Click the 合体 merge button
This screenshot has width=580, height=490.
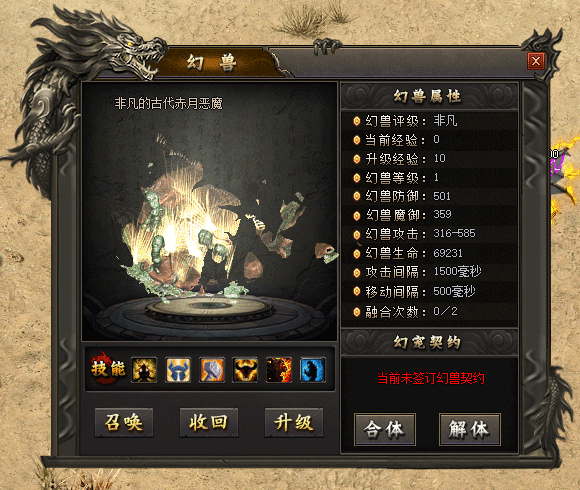point(385,429)
